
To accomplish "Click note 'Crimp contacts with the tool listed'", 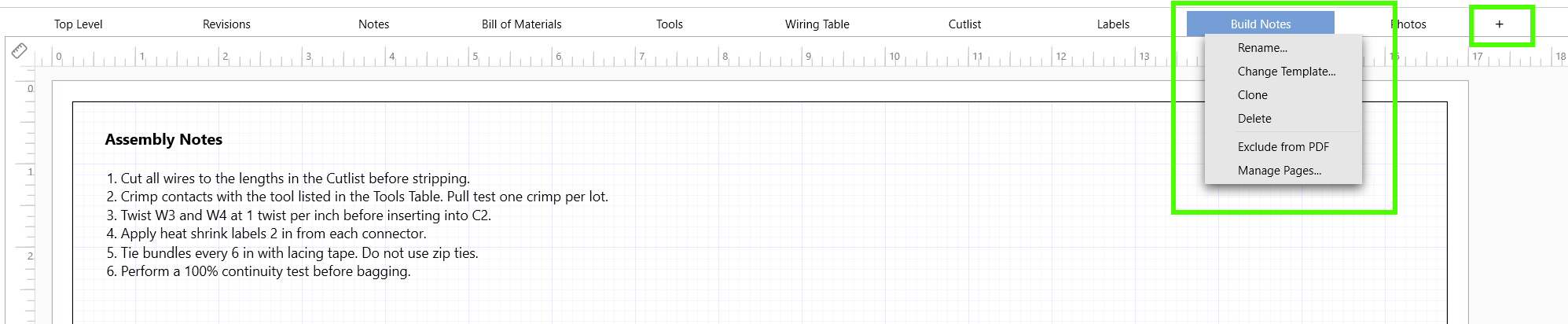I will click(357, 197).
